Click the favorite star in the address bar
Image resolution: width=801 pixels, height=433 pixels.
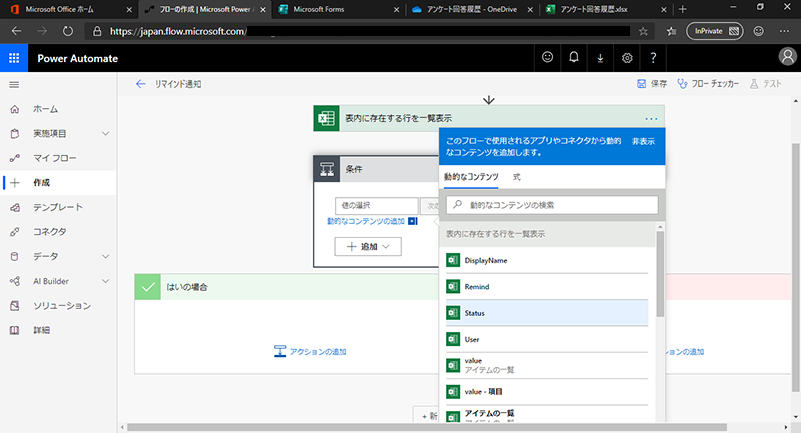click(643, 31)
